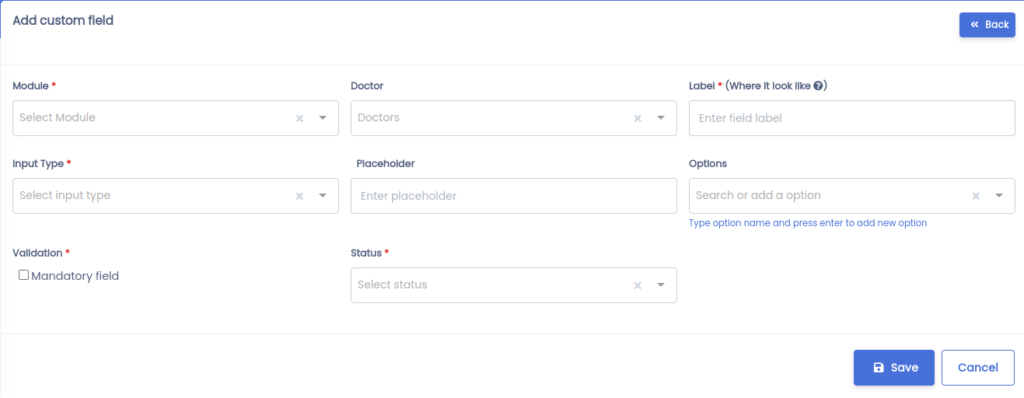
Task: Clear the Status selection x icon
Action: tap(638, 285)
